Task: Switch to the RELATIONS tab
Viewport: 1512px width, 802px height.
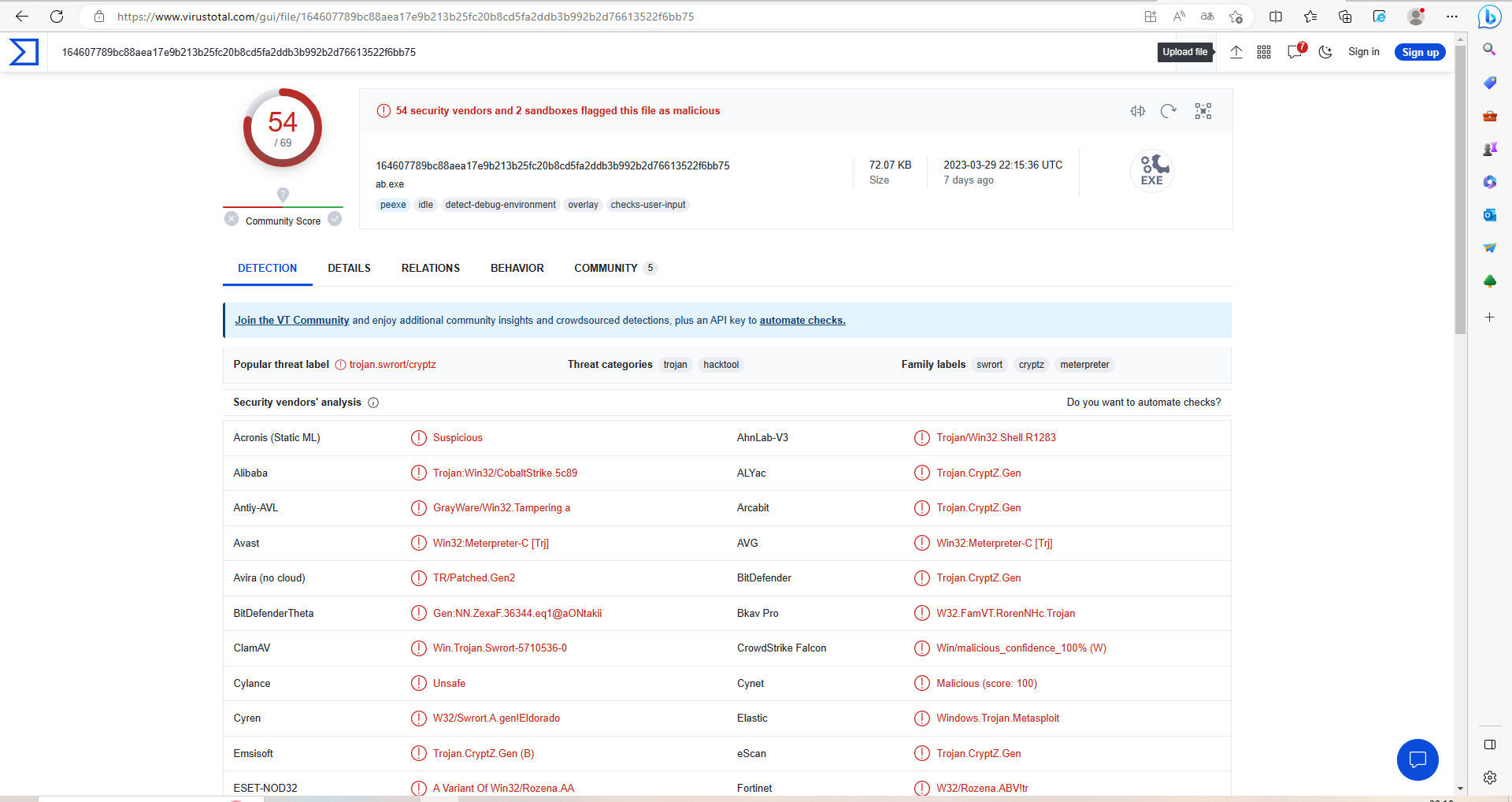Action: [x=431, y=269]
